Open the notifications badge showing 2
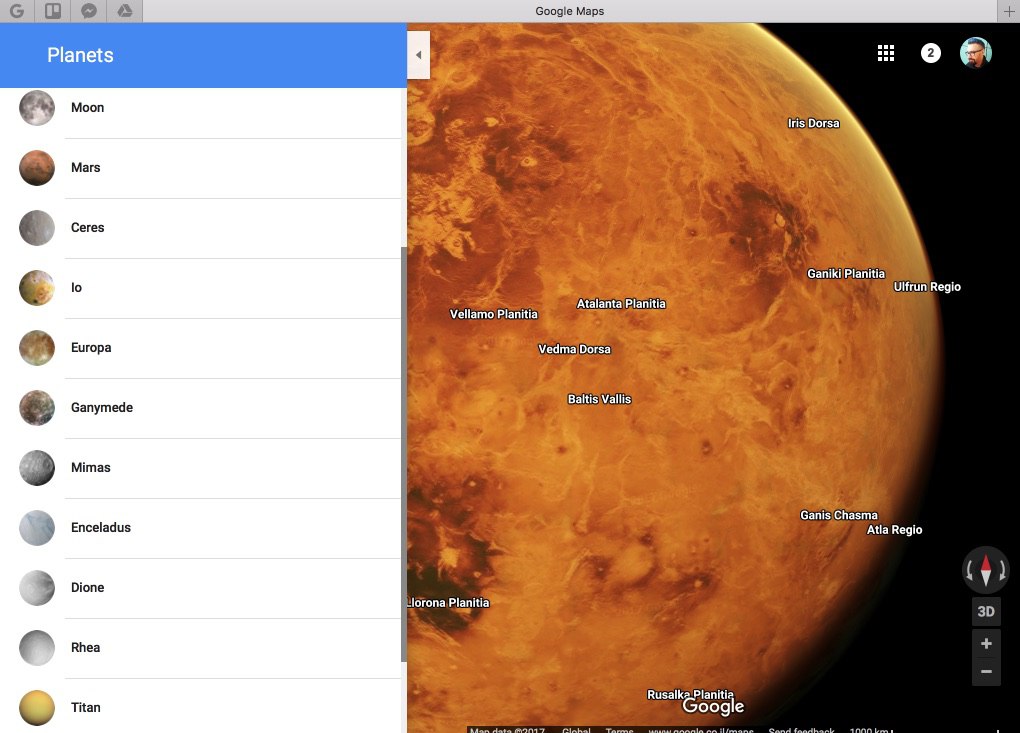This screenshot has width=1020, height=733. 930,53
